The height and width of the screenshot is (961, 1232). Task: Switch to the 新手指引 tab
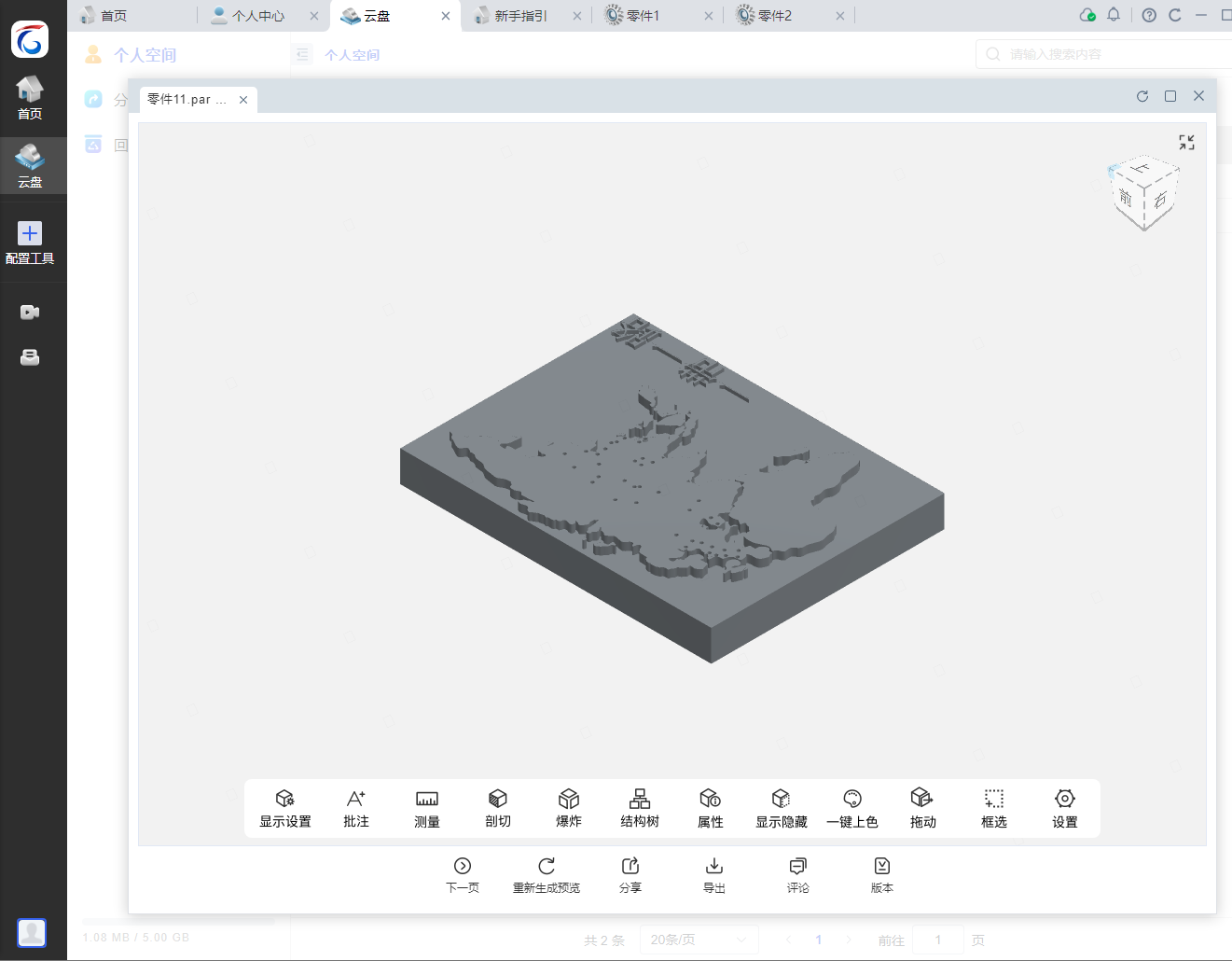click(x=520, y=16)
